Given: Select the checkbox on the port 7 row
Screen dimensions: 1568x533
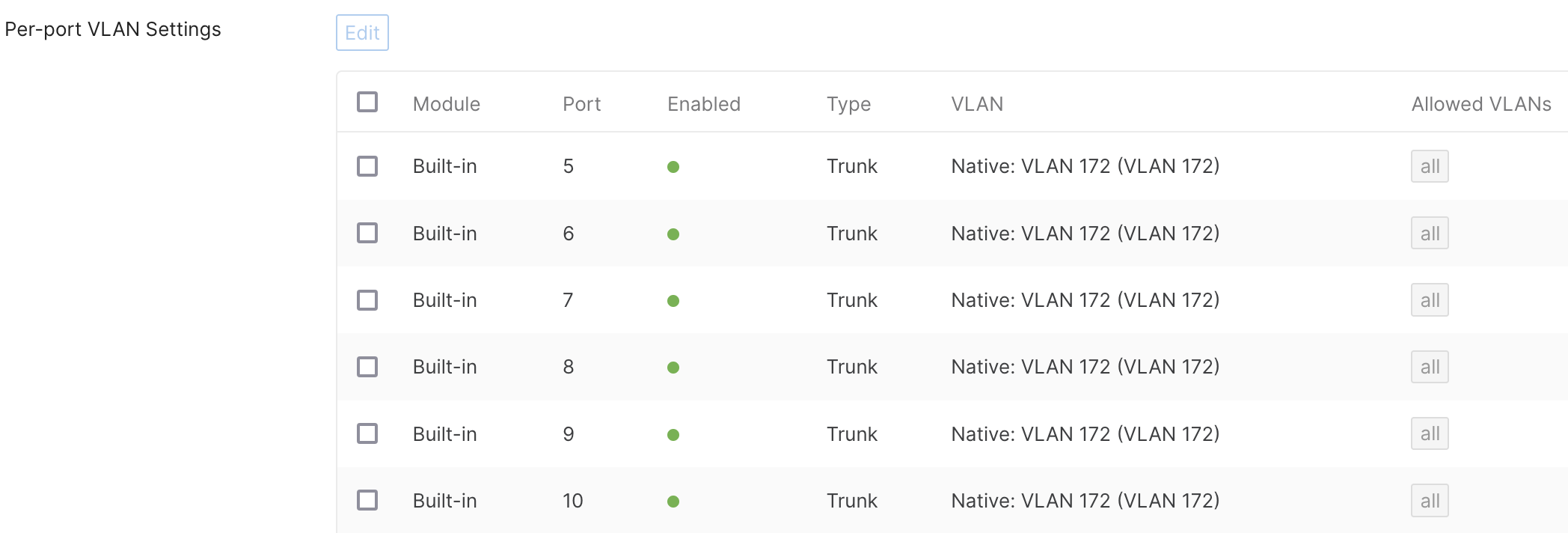Looking at the screenshot, I should pos(367,300).
